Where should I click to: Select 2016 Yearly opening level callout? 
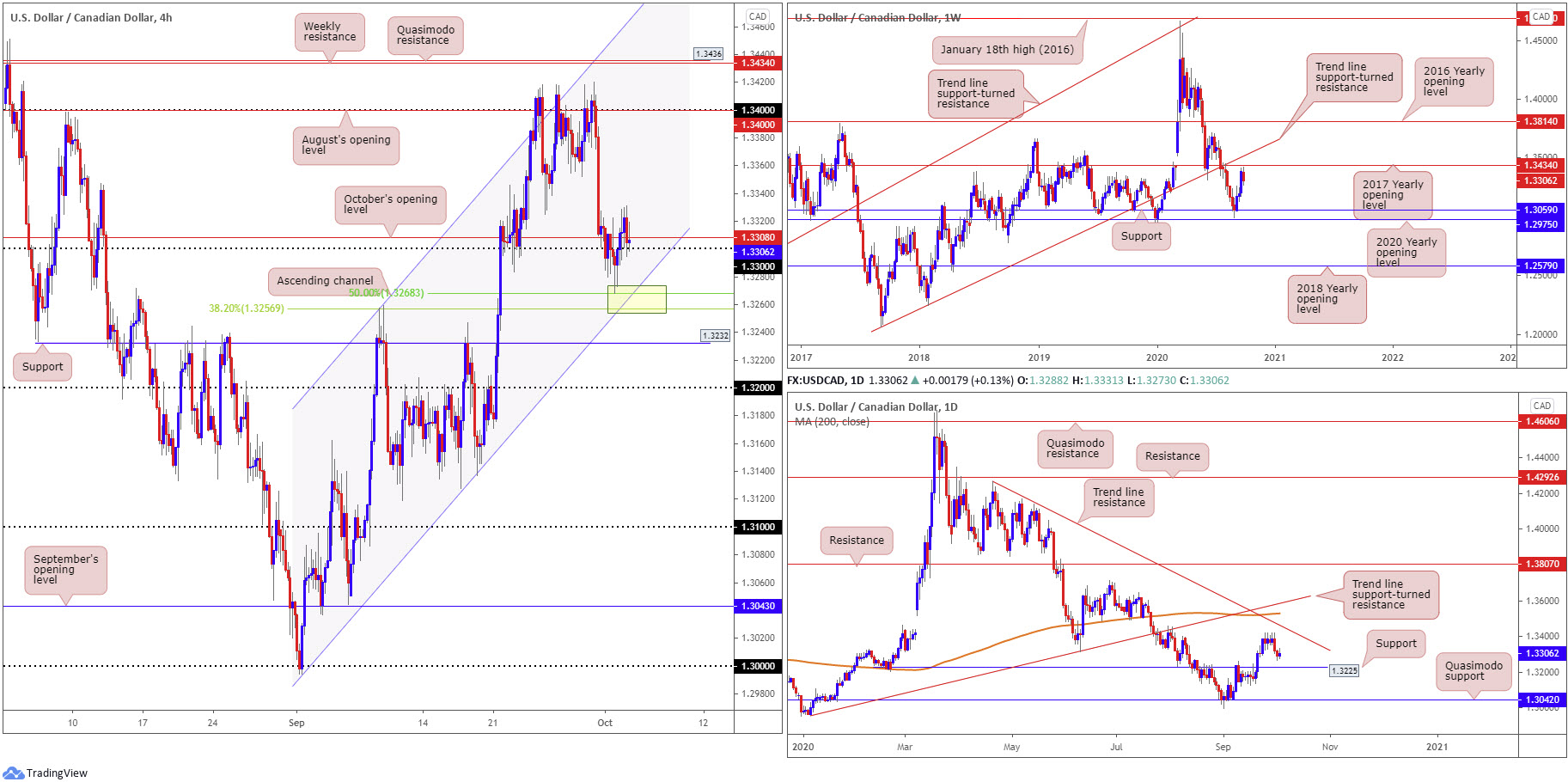(x=1454, y=82)
